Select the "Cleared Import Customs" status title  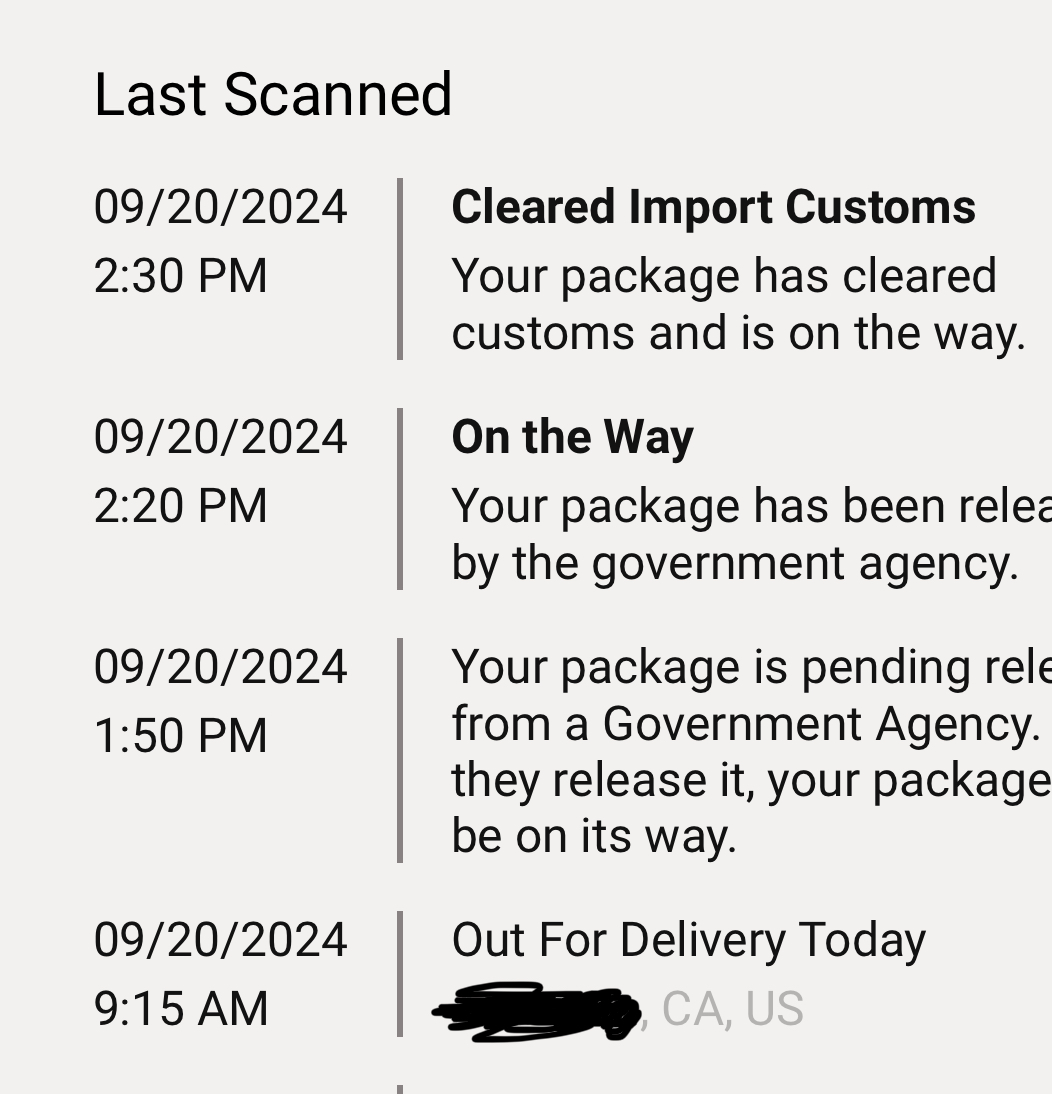pyautogui.click(x=713, y=207)
